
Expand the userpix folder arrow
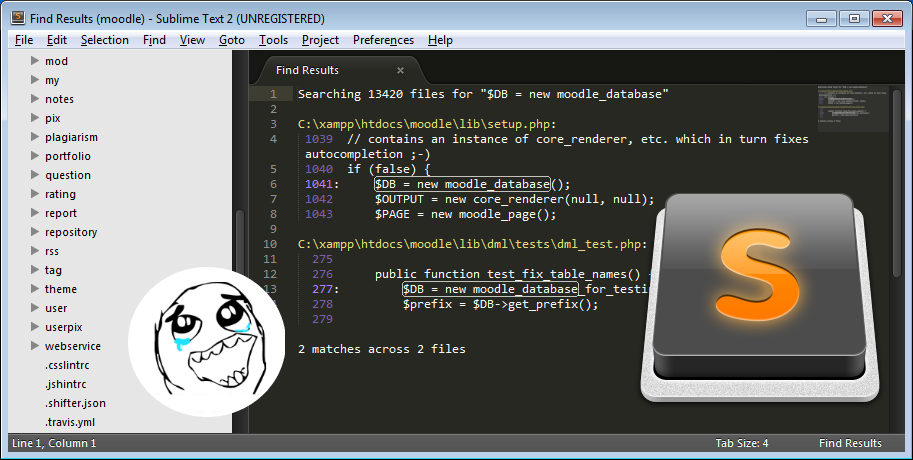(35, 327)
